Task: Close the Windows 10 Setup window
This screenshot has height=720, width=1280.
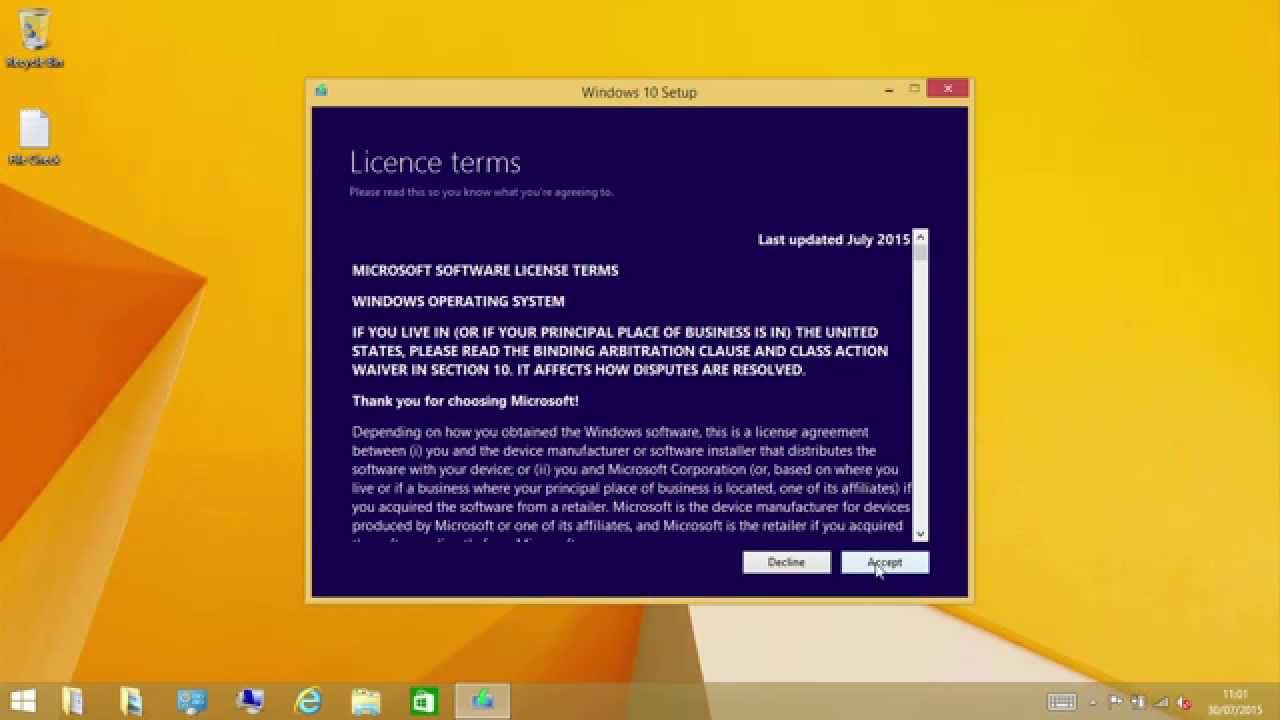Action: point(947,89)
